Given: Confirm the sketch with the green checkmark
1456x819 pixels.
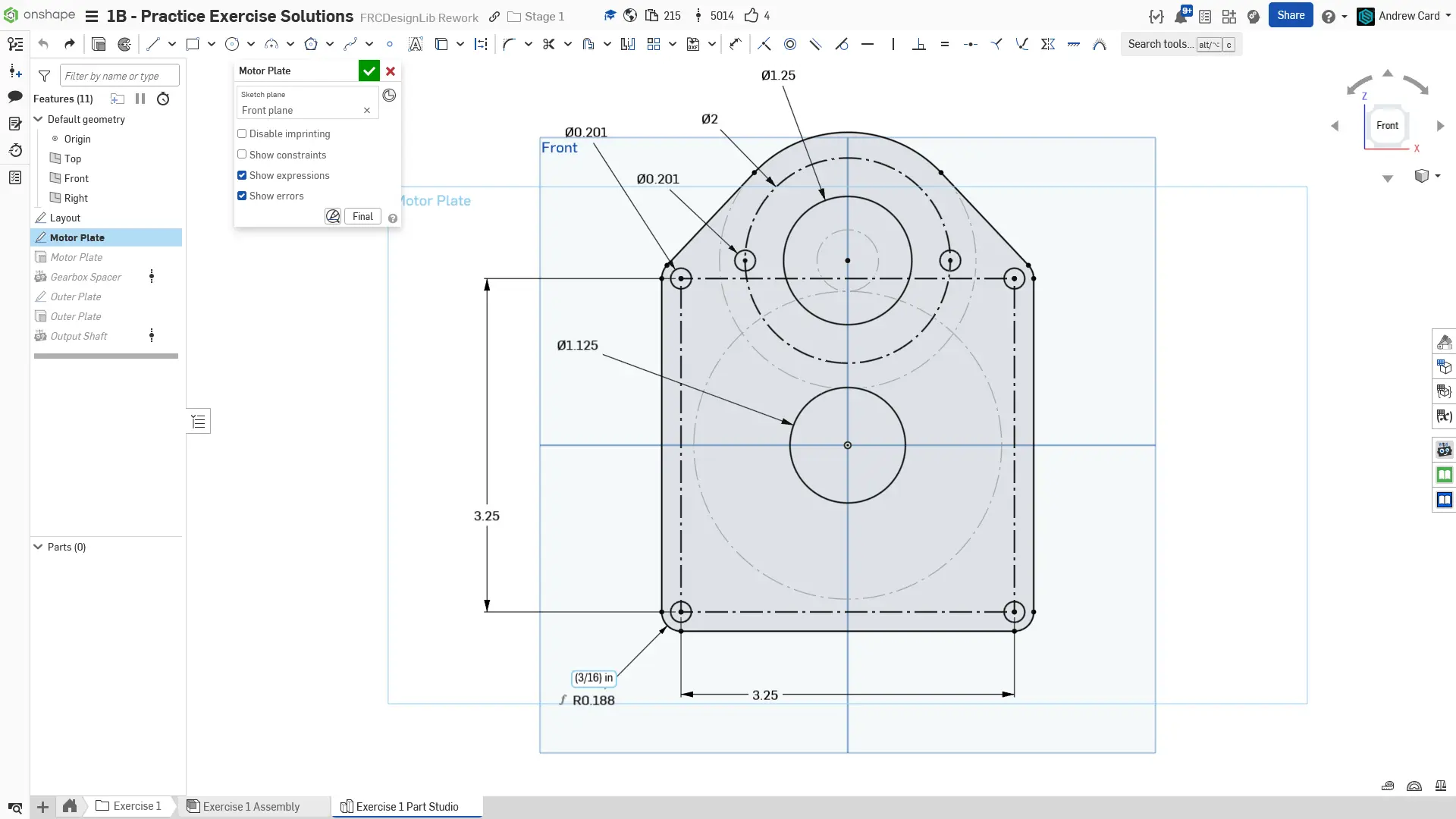Looking at the screenshot, I should pyautogui.click(x=369, y=71).
